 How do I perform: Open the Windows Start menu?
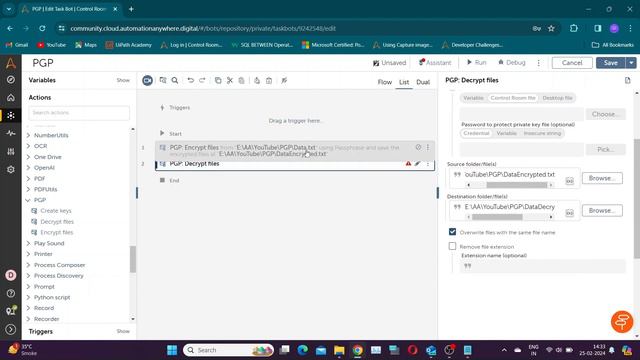[172, 350]
